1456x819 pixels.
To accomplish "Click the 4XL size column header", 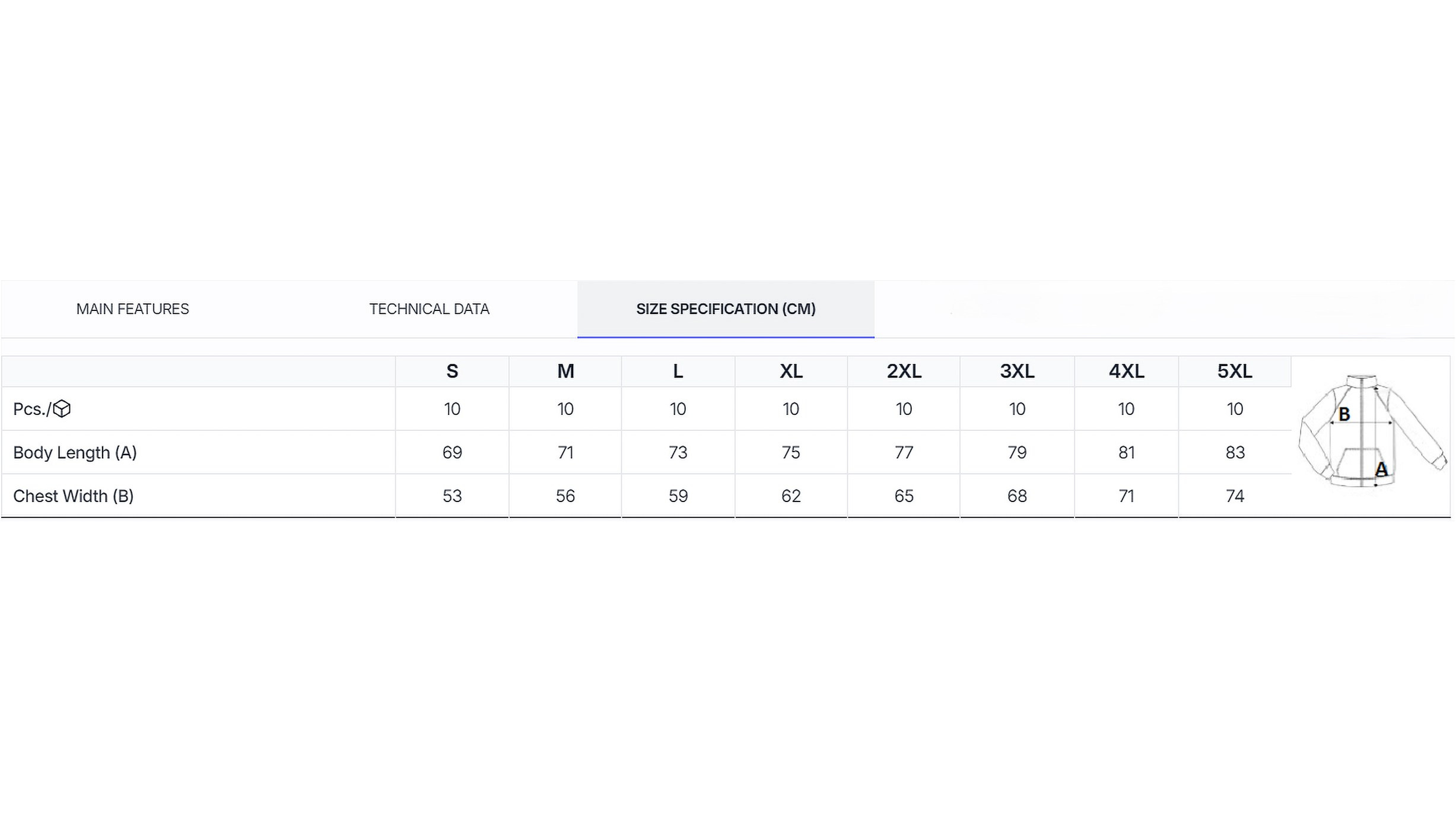I will tap(1126, 372).
